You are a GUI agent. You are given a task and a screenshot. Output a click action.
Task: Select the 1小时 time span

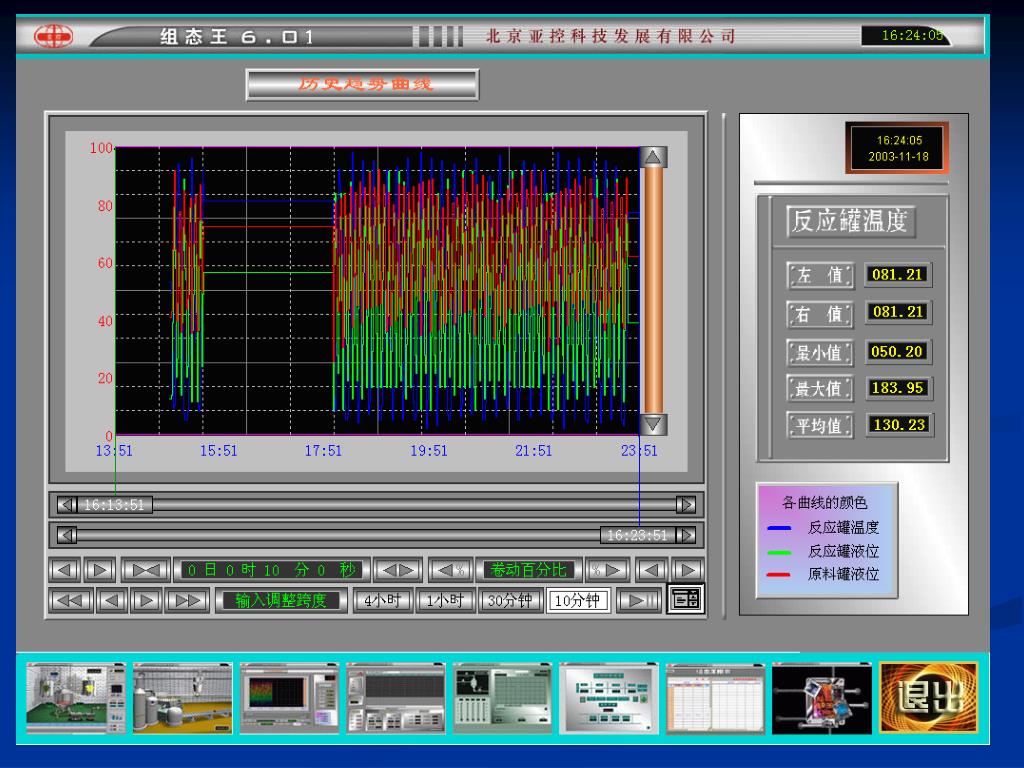pos(445,600)
